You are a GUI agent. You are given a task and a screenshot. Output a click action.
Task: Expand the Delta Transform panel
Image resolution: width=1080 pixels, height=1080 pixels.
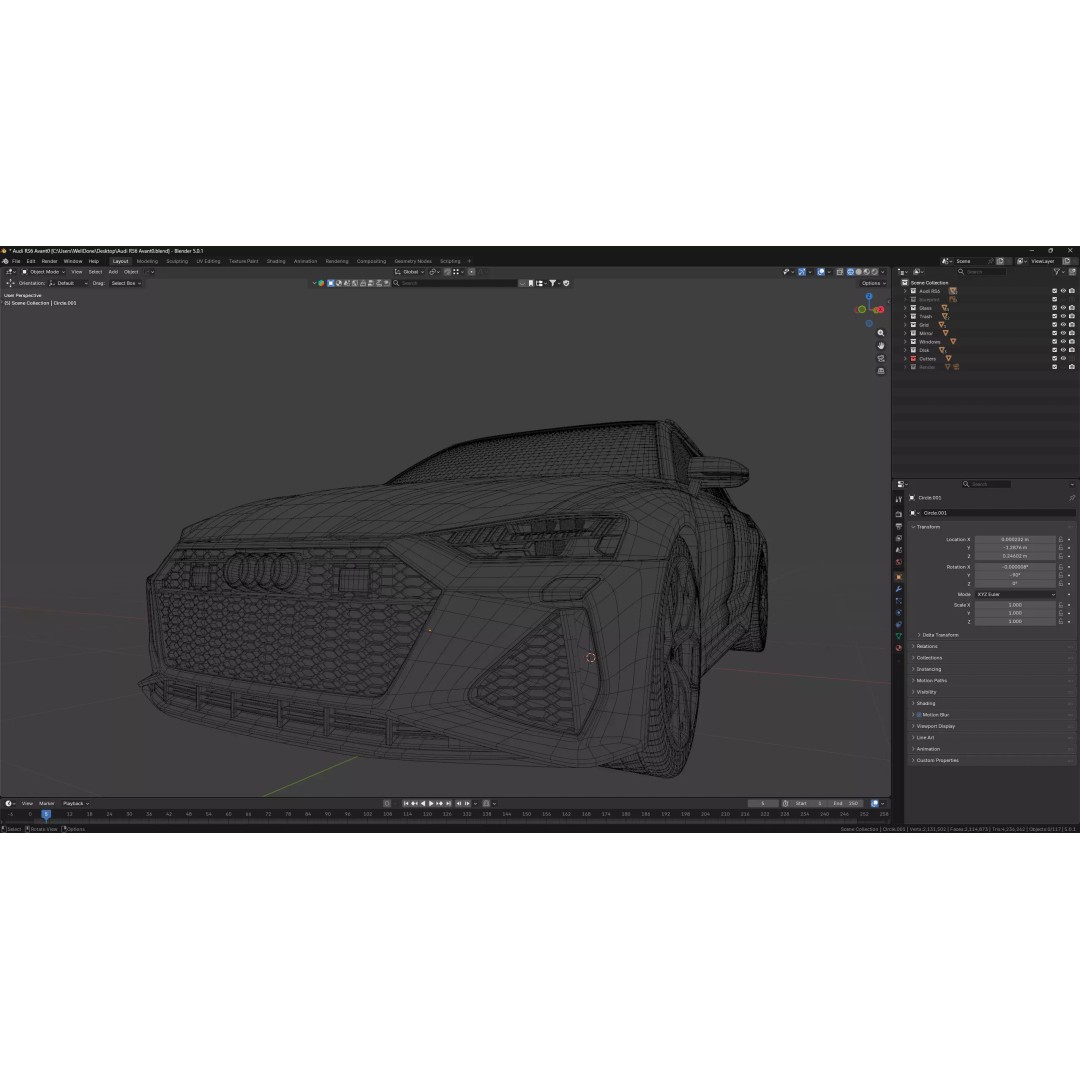938,635
